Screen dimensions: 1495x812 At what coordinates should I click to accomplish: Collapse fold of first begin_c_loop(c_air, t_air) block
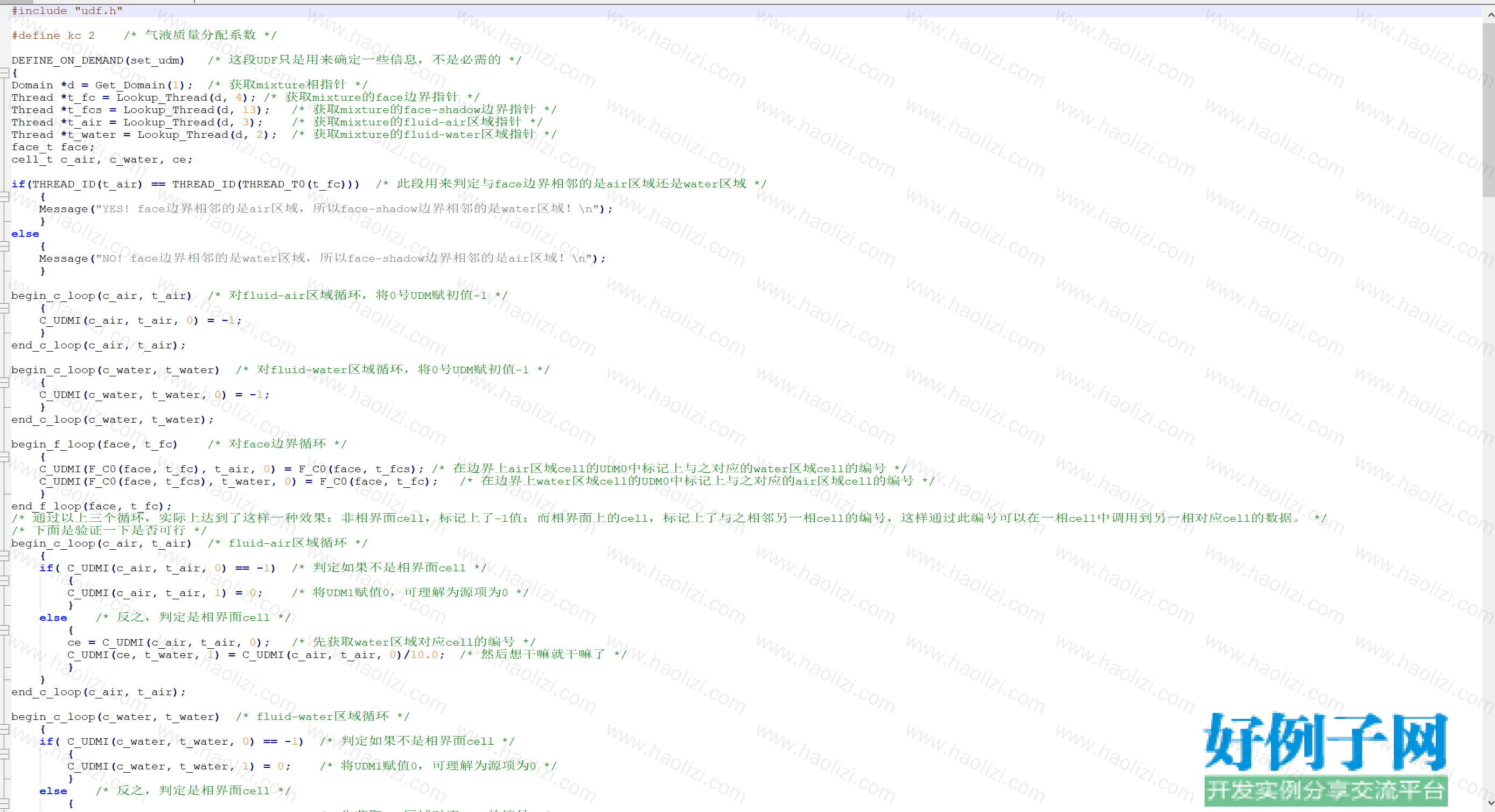[4, 308]
